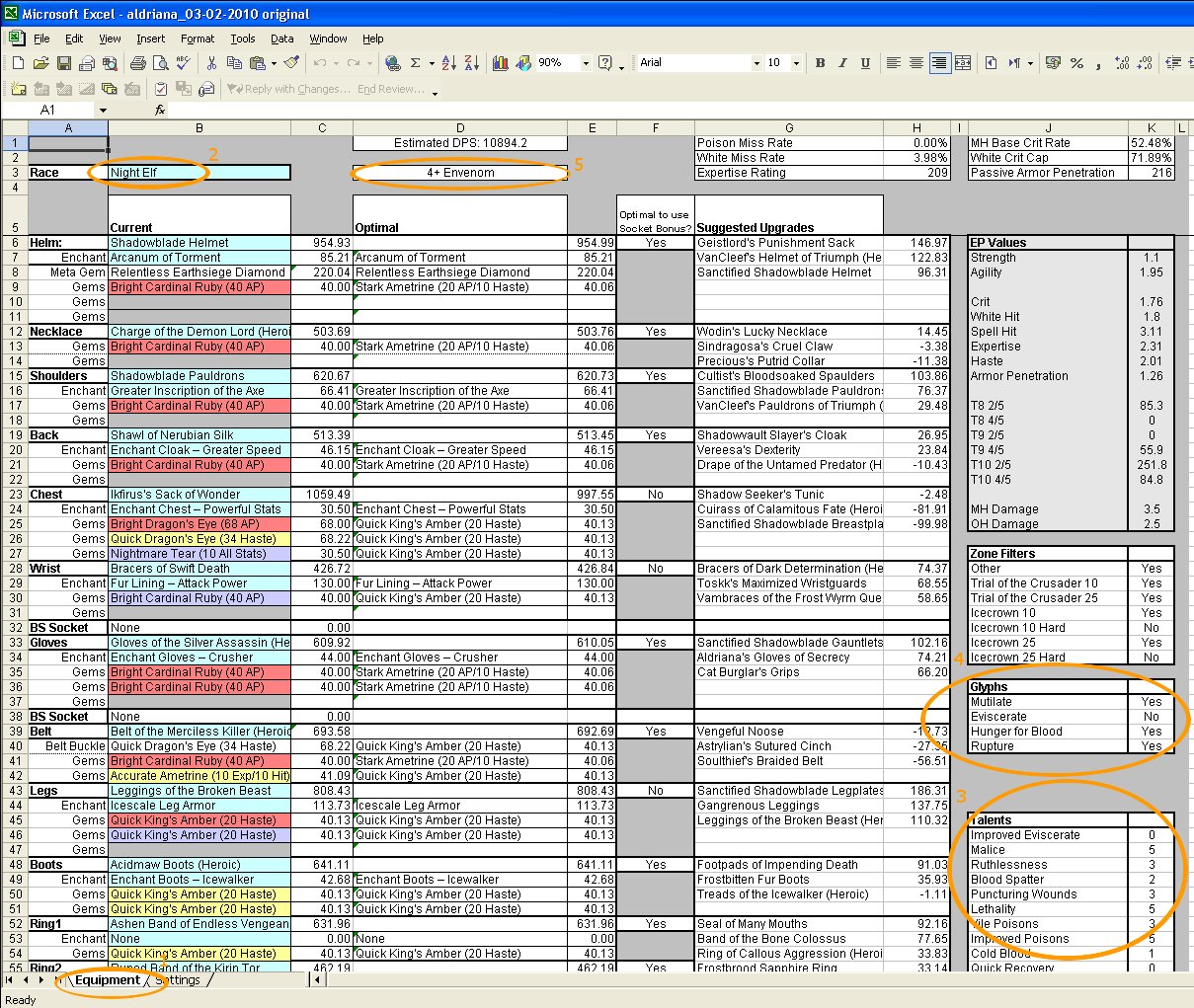Select the cell reading 4+ Envenom
This screenshot has height=1008, width=1194.
[x=460, y=173]
